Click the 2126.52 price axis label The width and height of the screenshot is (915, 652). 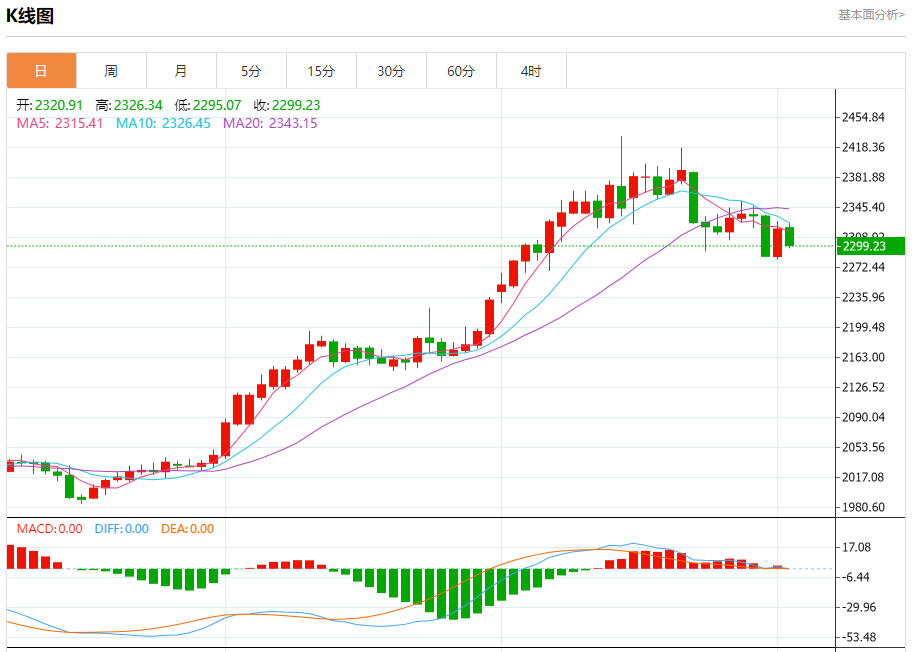863,387
